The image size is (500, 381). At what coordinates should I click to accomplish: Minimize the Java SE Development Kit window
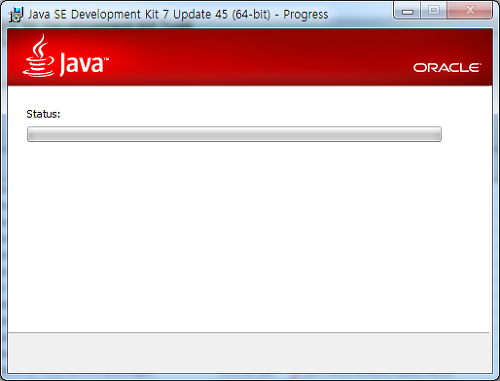[407, 10]
